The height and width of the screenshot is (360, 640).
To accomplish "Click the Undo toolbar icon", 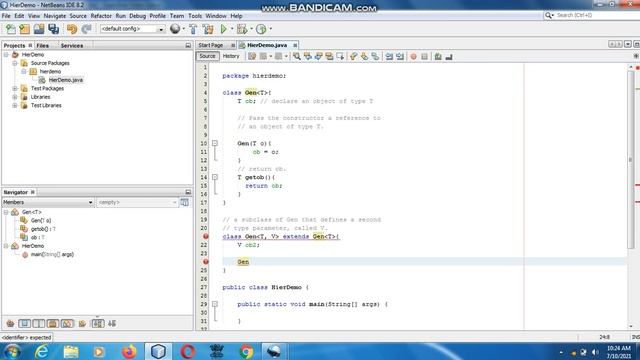I will pyautogui.click(x=72, y=29).
